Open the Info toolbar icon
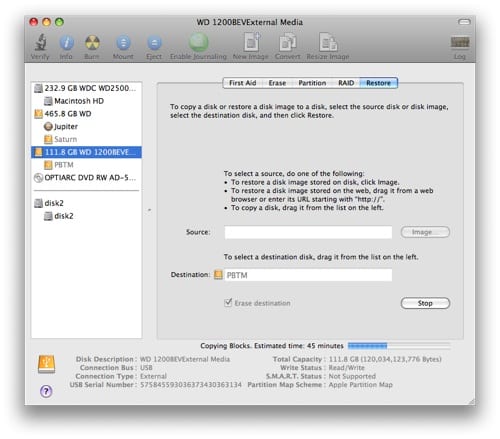Viewport: 500px width, 439px height. [66, 43]
